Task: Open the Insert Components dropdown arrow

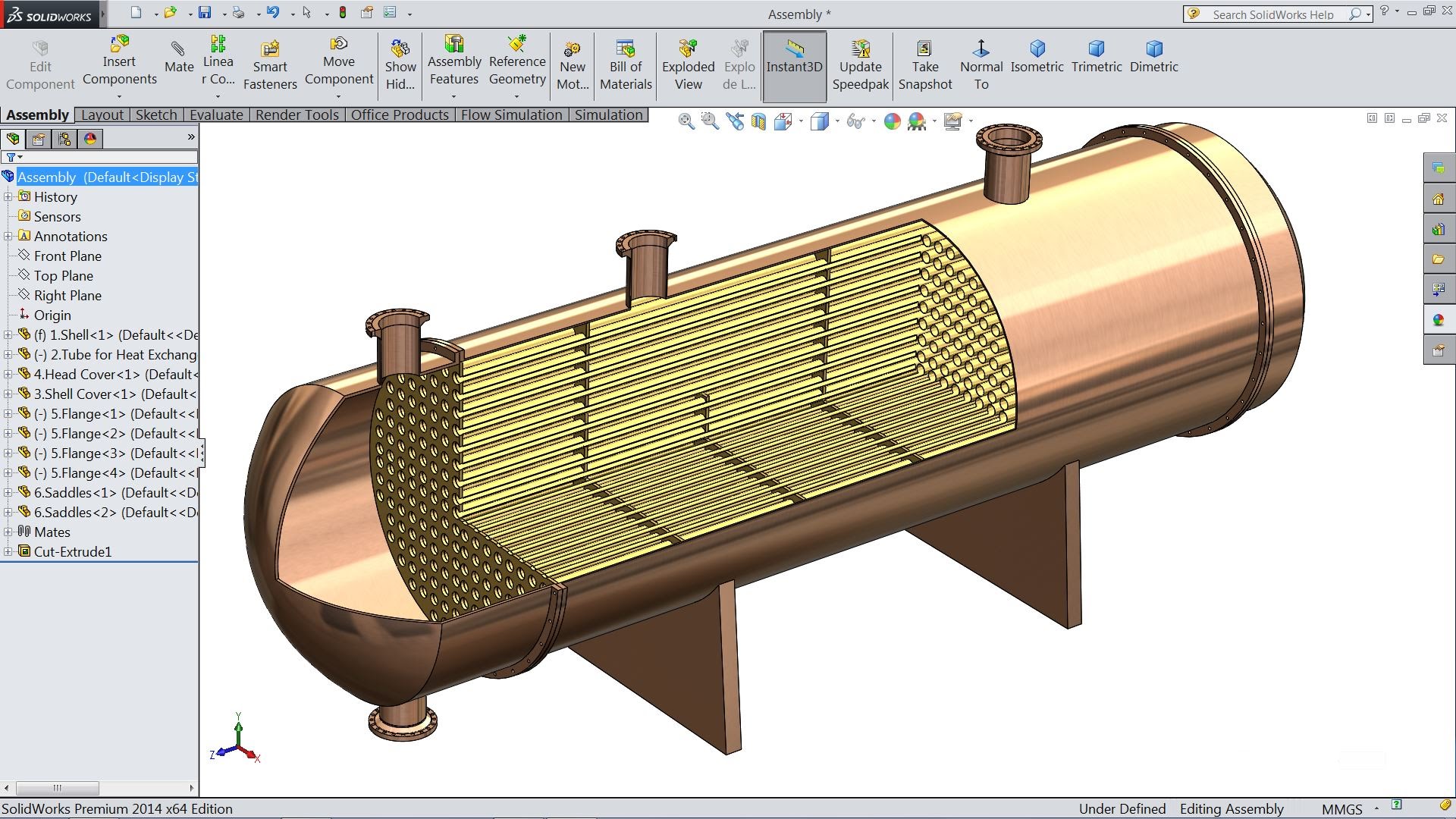Action: (119, 97)
